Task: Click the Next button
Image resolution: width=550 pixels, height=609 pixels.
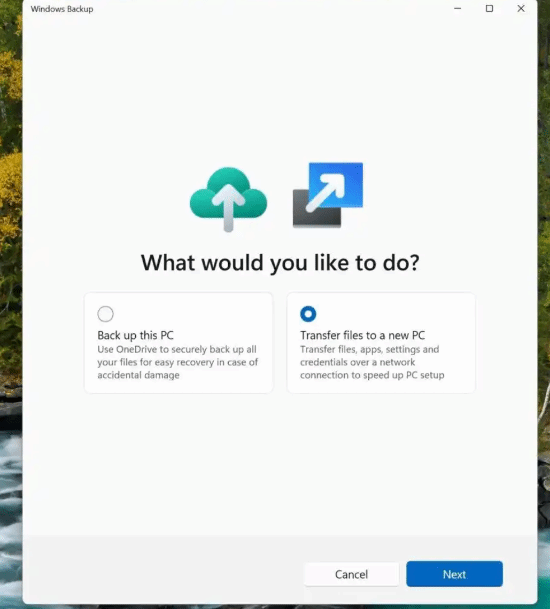Action: [x=454, y=574]
